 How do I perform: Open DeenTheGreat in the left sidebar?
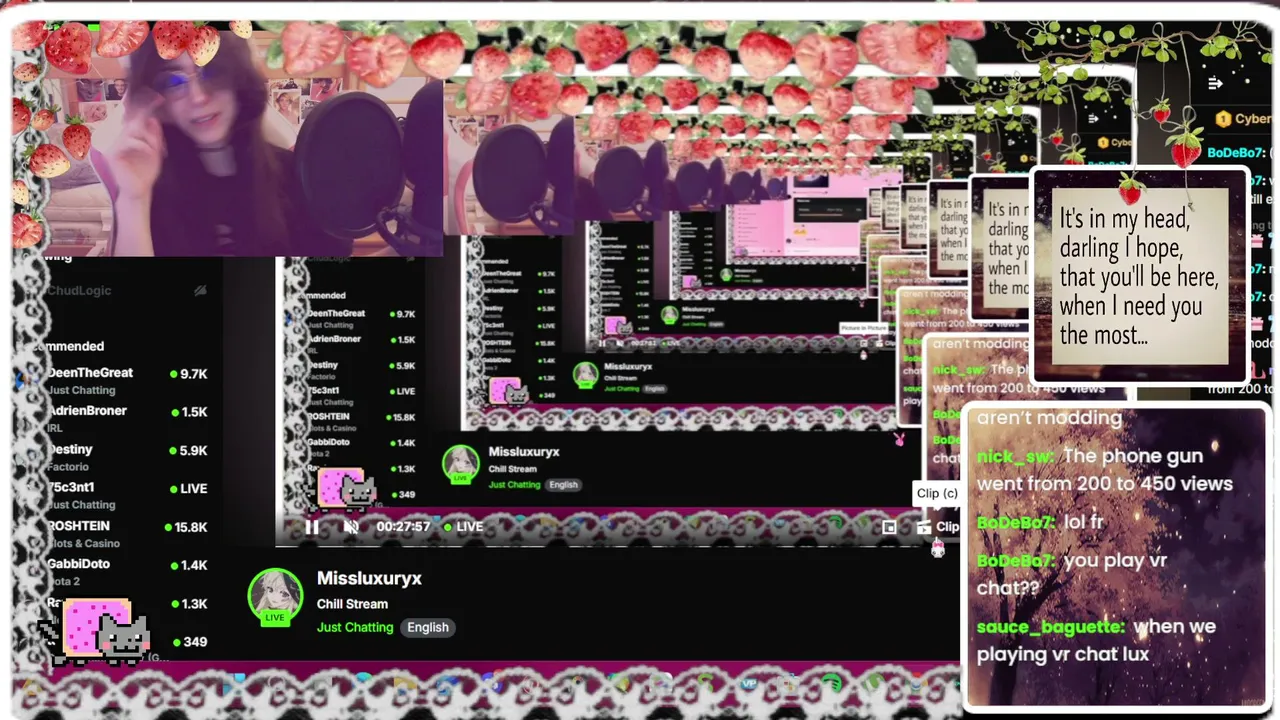(x=90, y=373)
